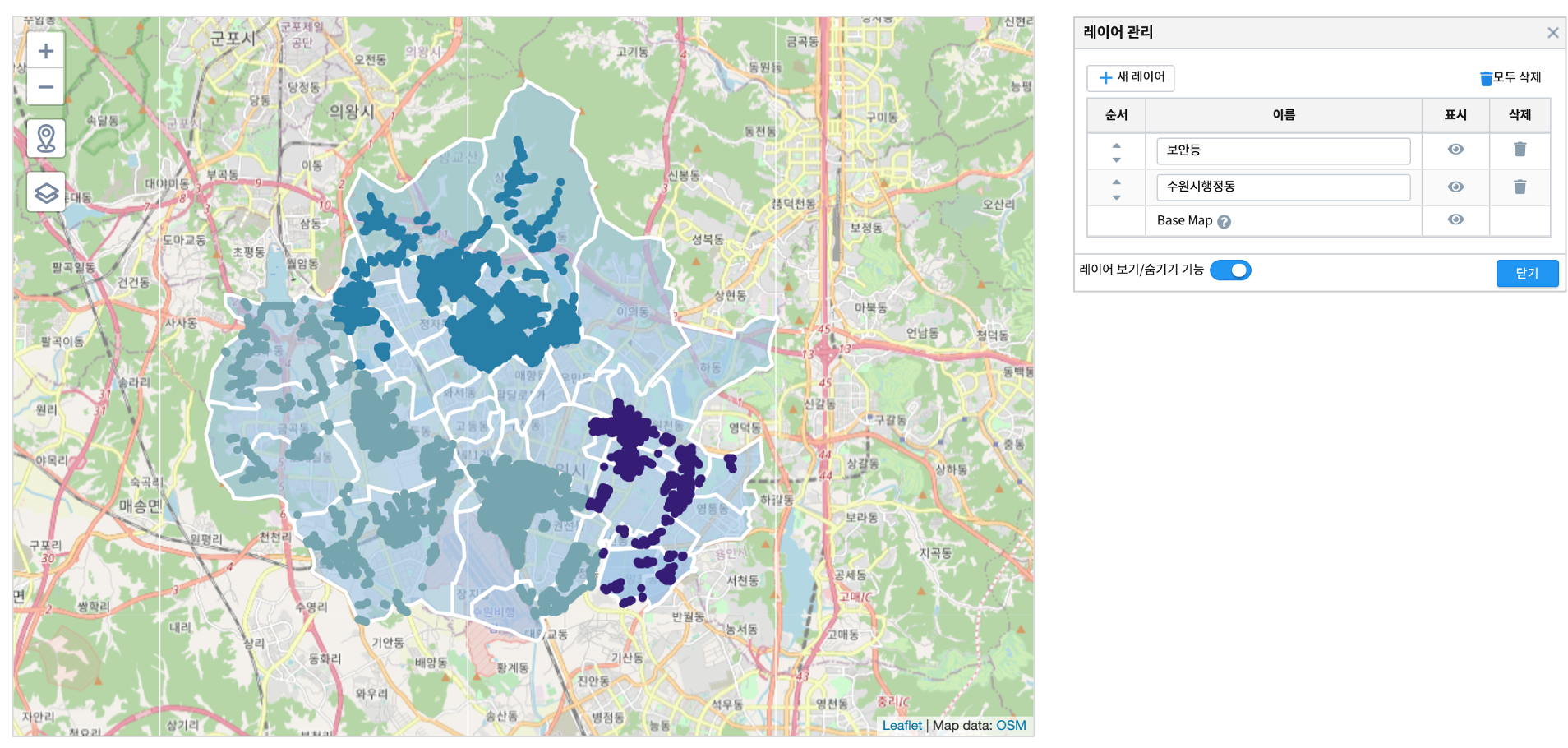Open the OSM map data link
Image resolution: width=1568 pixels, height=748 pixels.
1011,725
